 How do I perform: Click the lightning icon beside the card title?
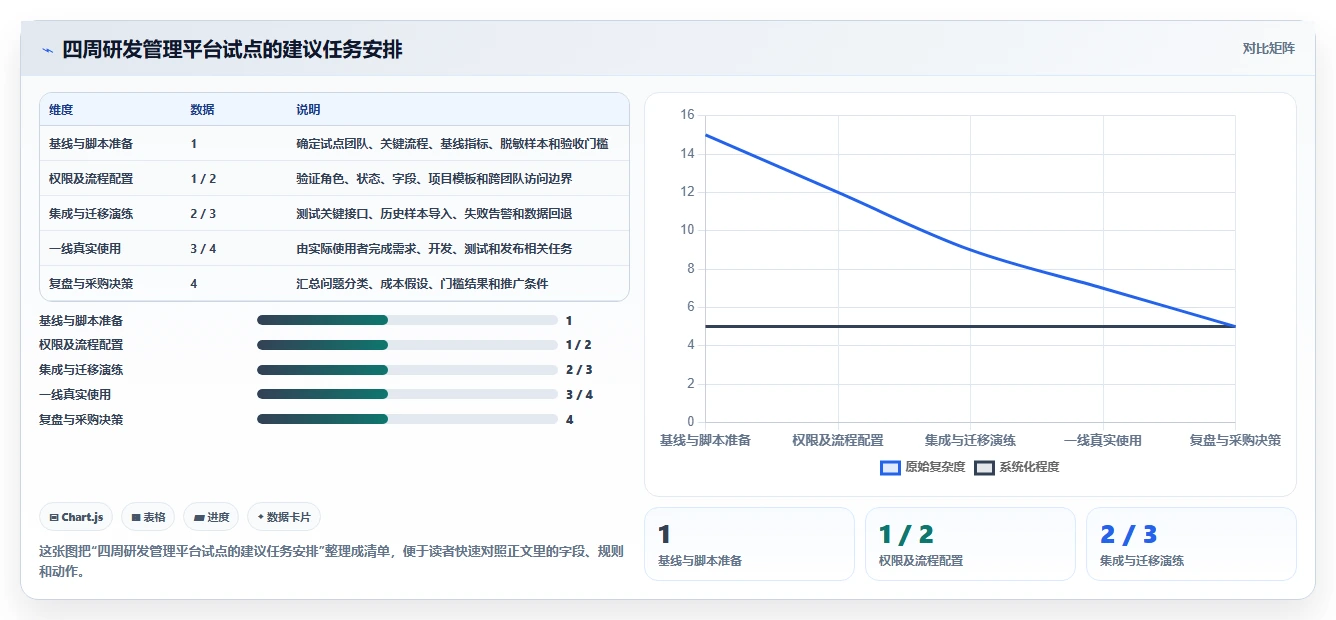click(x=47, y=50)
